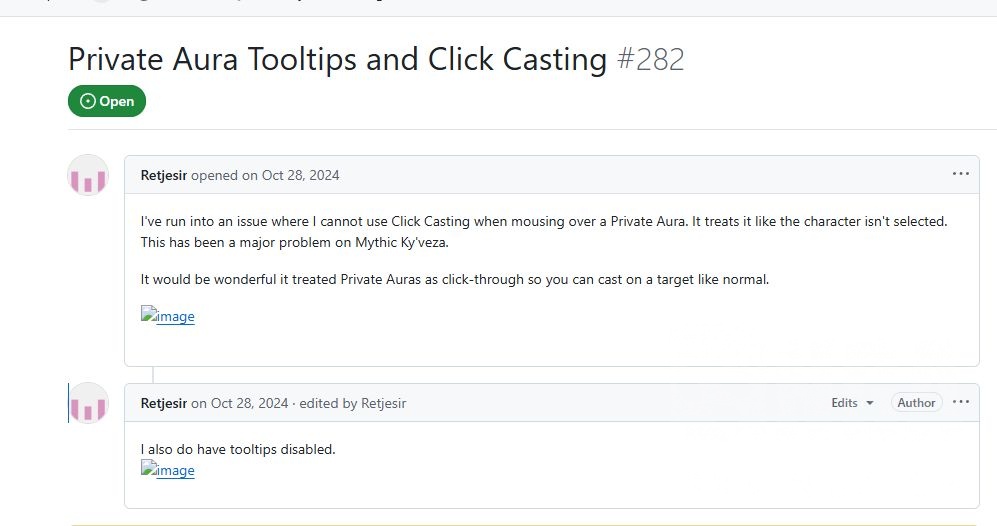Click Retjesir's avatar beside the second comment

(88, 402)
